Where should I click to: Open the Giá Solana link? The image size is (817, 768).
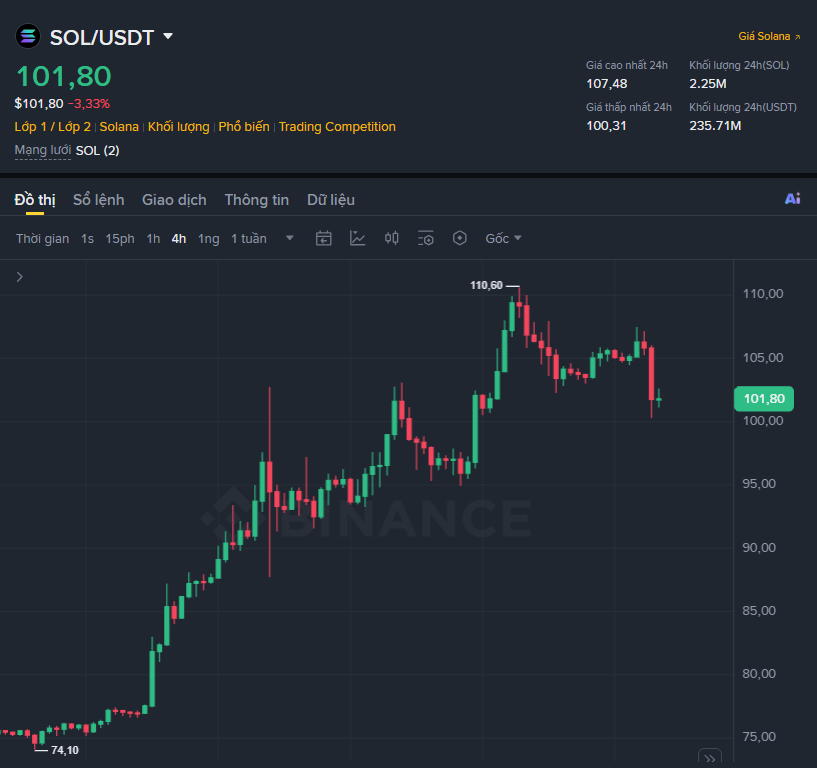click(769, 36)
